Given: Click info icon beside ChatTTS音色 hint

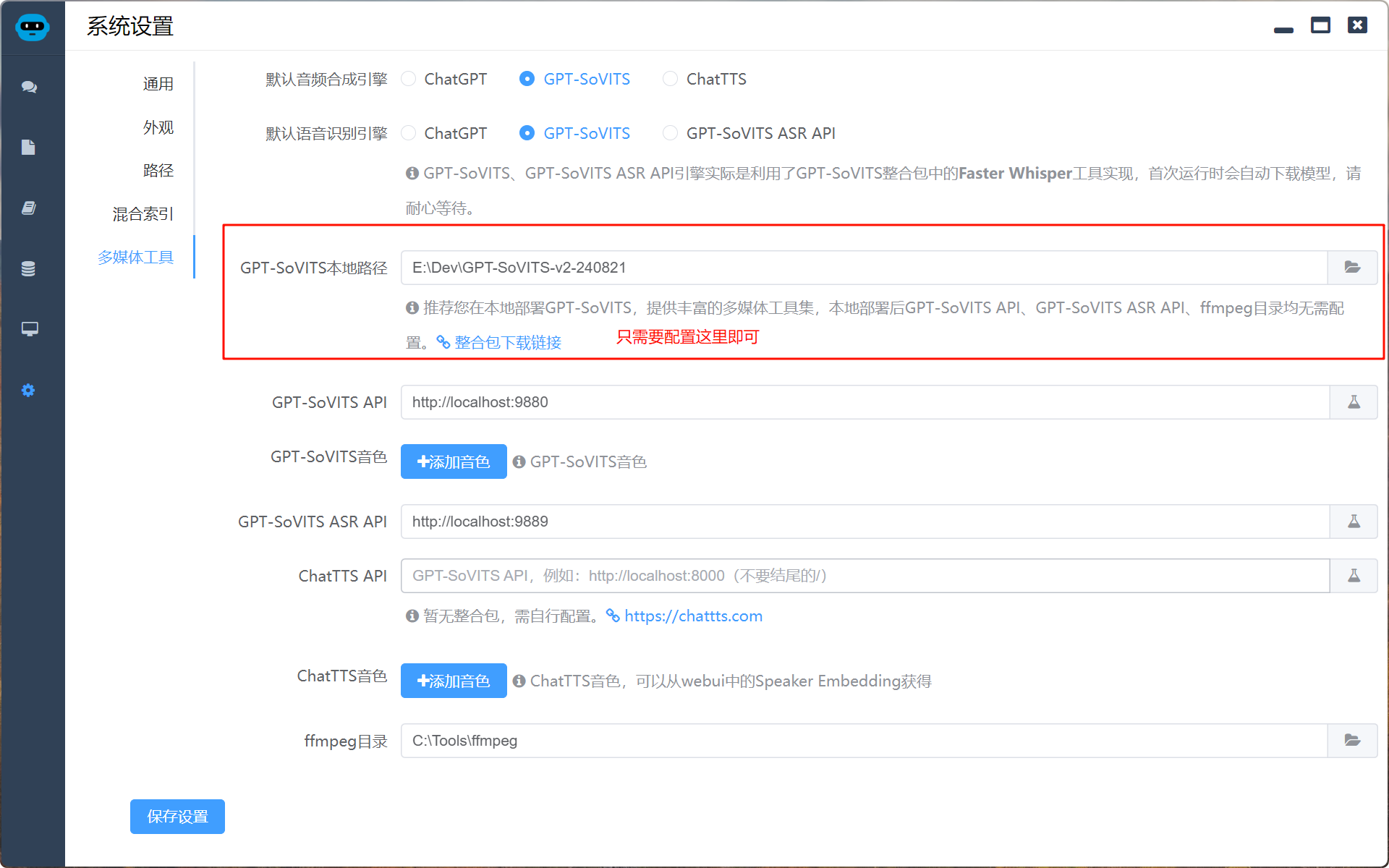Looking at the screenshot, I should [519, 681].
